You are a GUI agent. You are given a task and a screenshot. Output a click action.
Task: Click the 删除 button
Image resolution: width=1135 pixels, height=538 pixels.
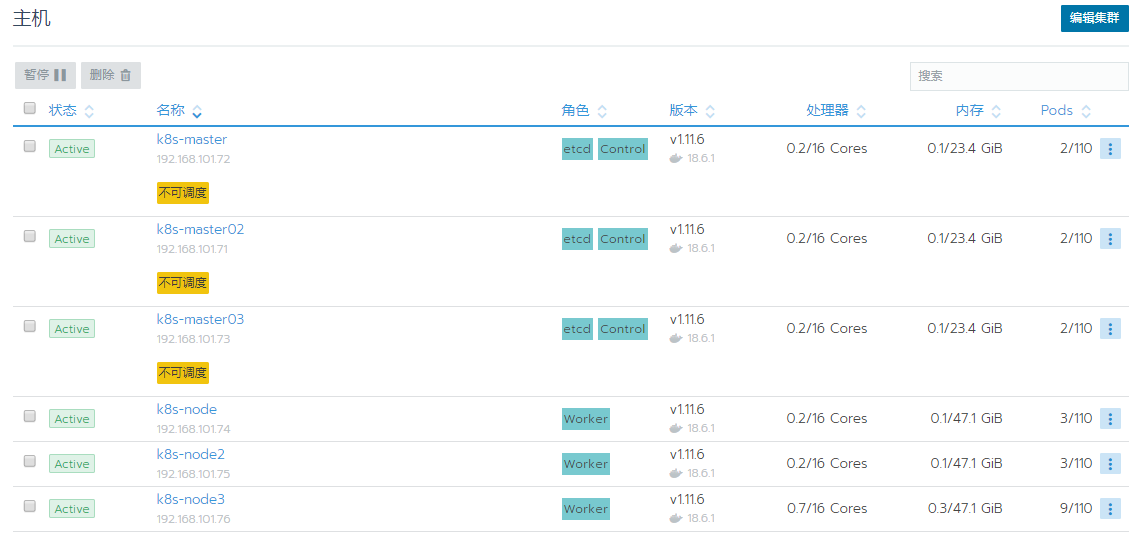(x=111, y=75)
